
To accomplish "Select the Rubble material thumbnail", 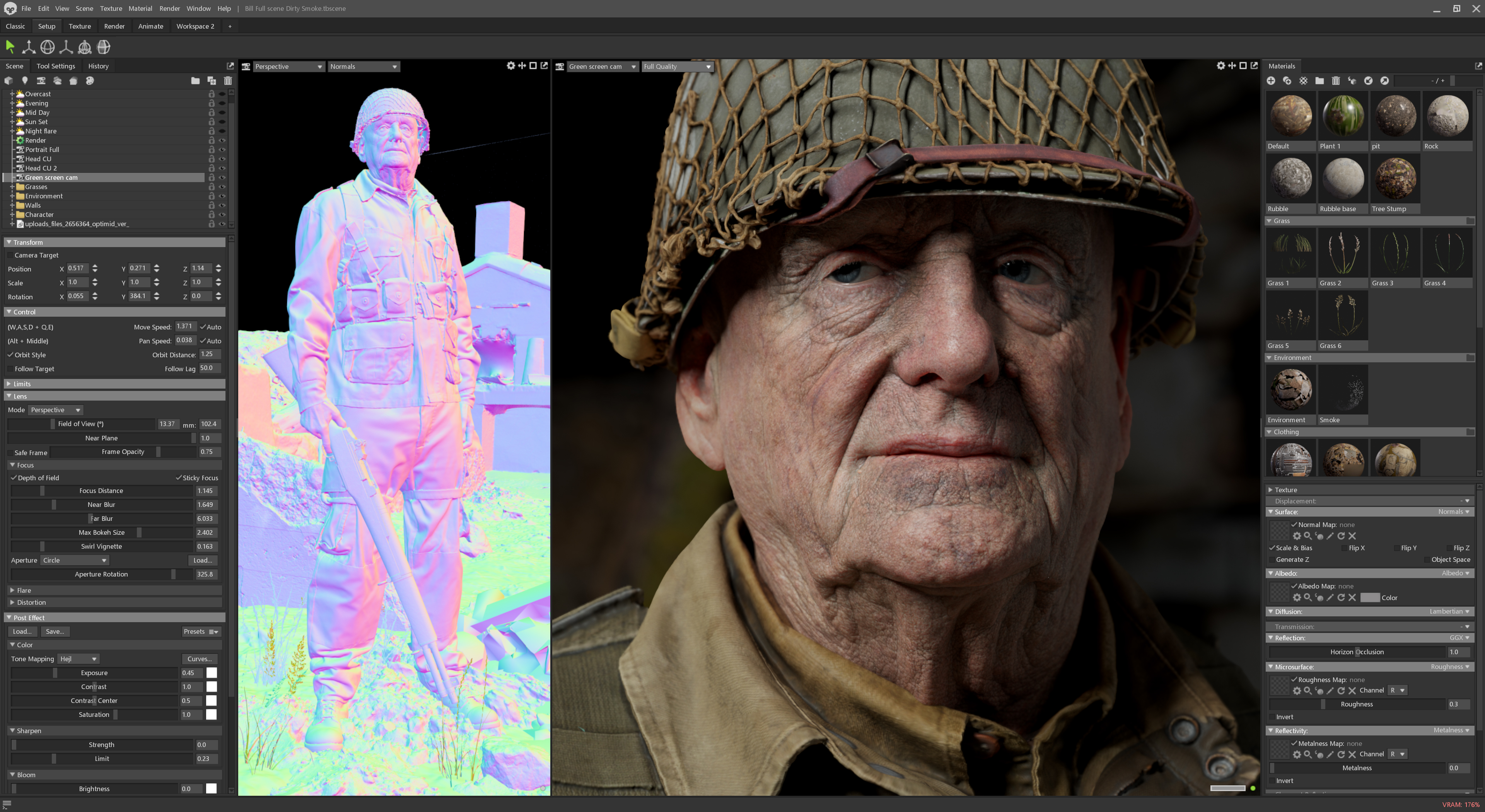I will pyautogui.click(x=1290, y=178).
